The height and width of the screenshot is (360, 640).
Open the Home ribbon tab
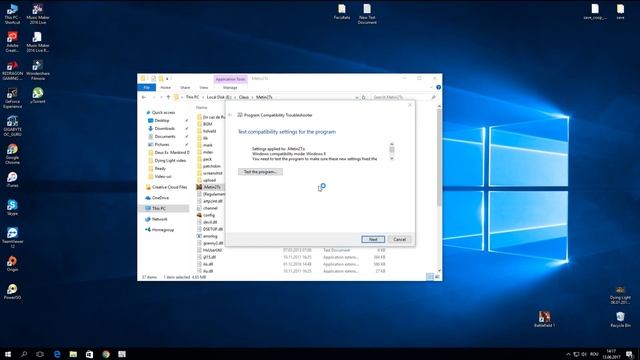(165, 87)
